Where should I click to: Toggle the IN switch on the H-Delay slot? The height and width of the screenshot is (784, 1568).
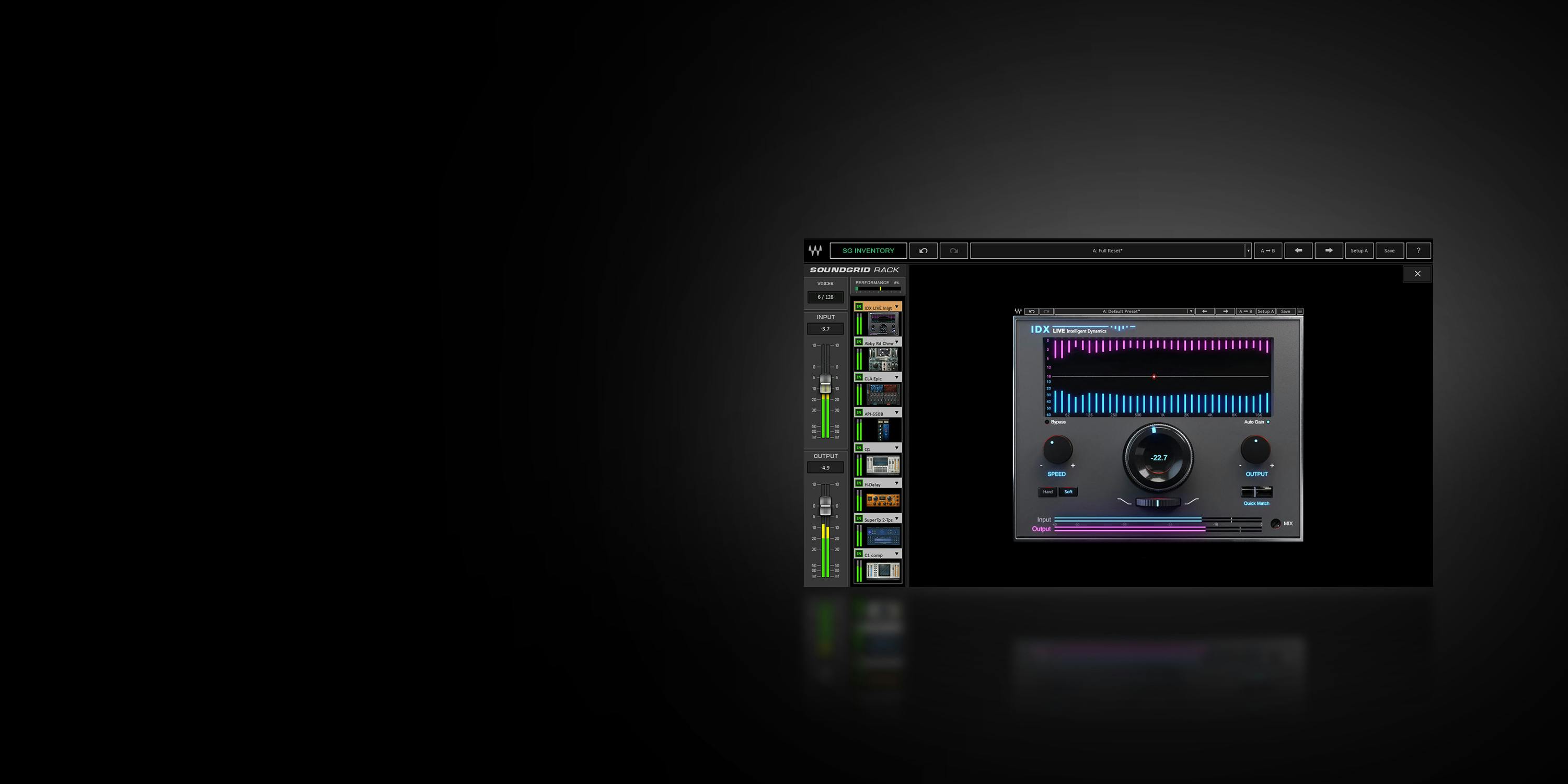(x=859, y=483)
